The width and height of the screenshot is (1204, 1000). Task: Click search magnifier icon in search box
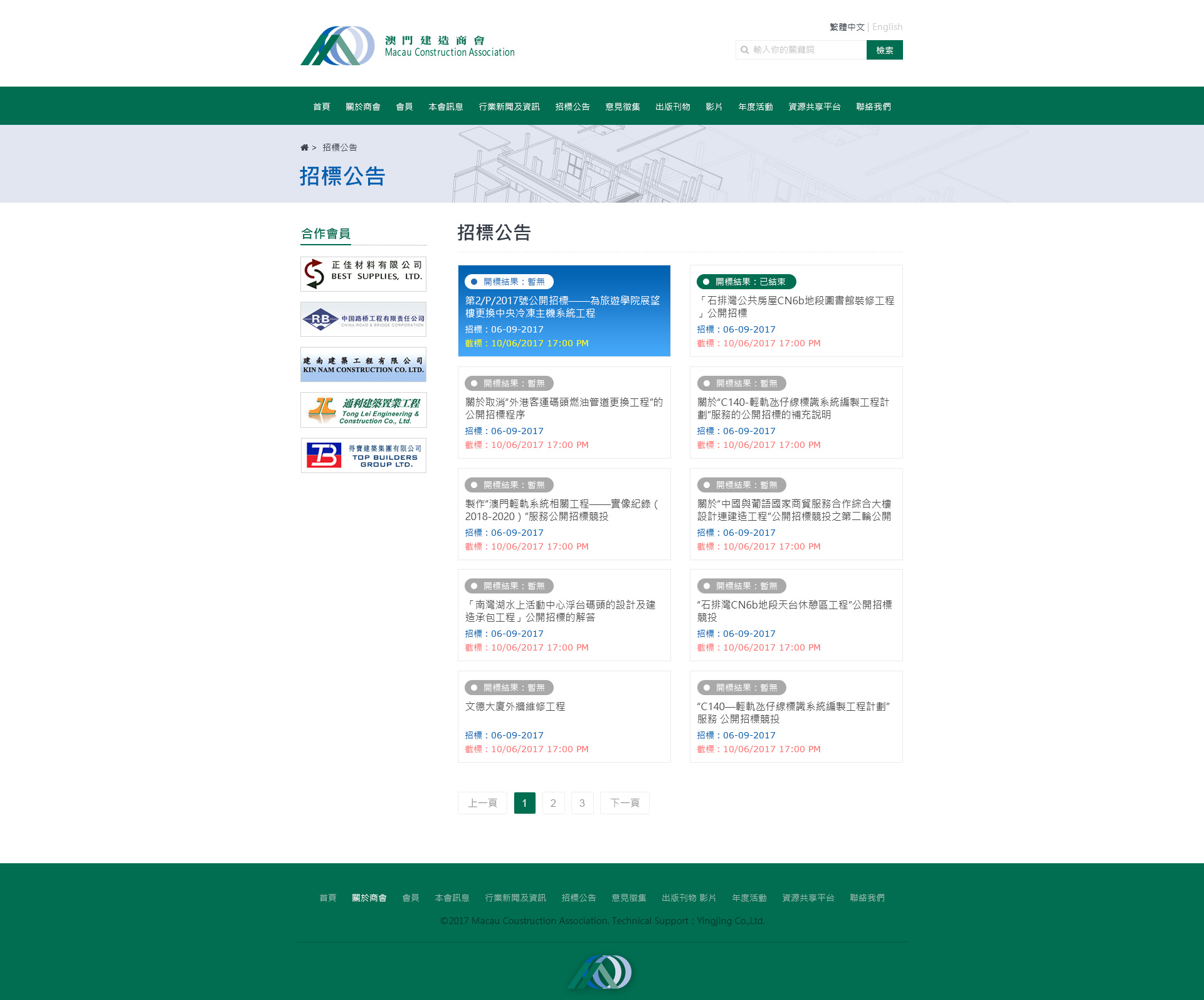click(x=744, y=50)
